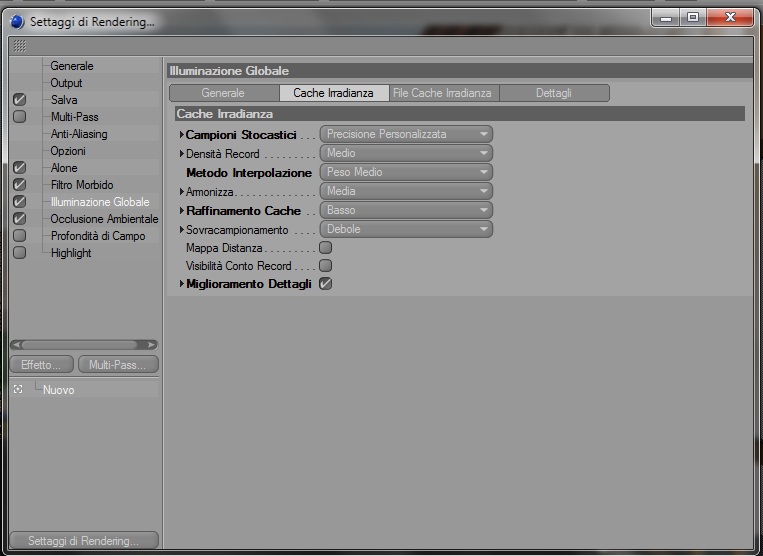Open the Sovracampionamento Debole dropdown
Screen dimensions: 763x556
[x=406, y=229]
